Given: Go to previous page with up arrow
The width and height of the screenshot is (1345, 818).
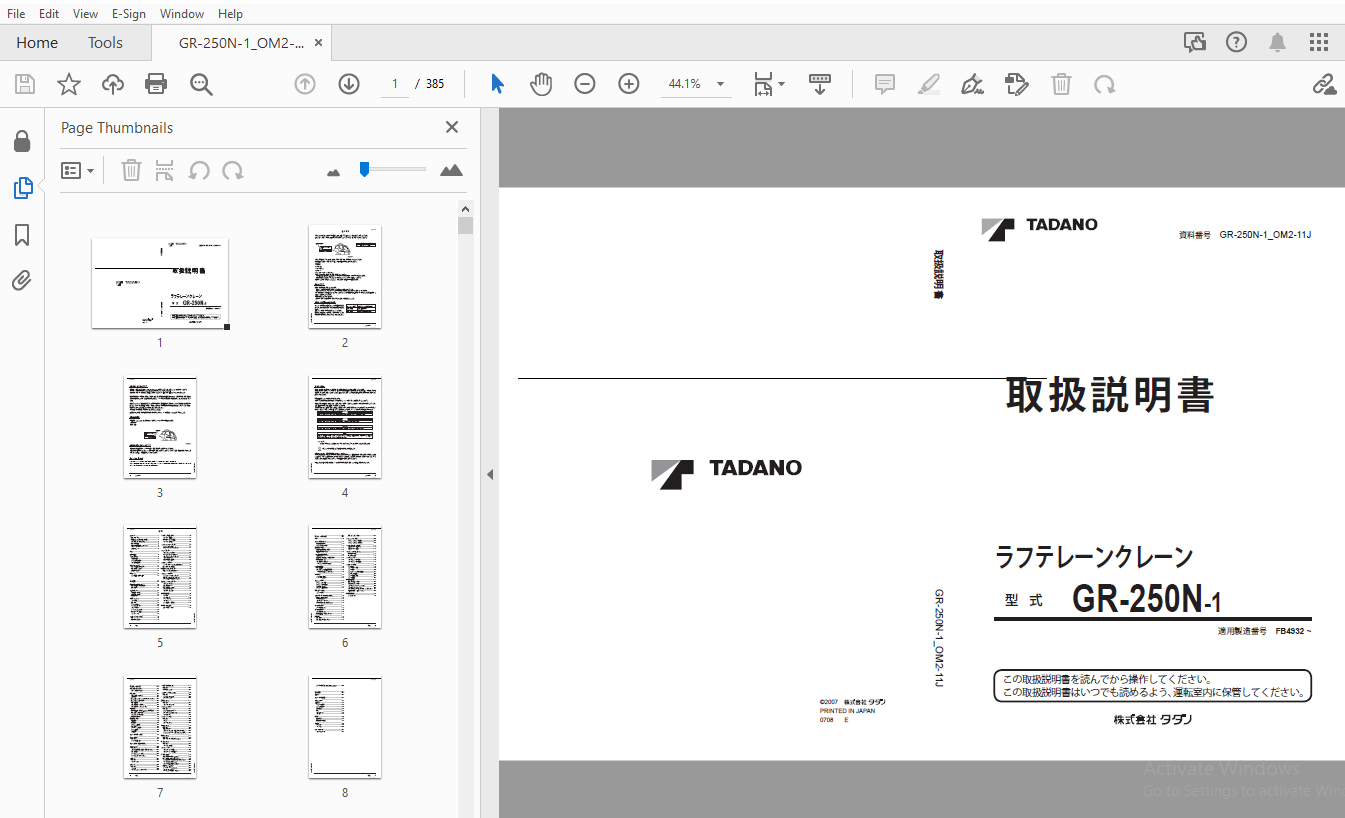Looking at the screenshot, I should coord(305,84).
